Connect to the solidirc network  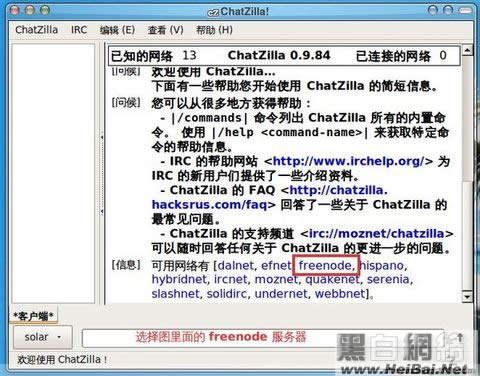pos(227,294)
